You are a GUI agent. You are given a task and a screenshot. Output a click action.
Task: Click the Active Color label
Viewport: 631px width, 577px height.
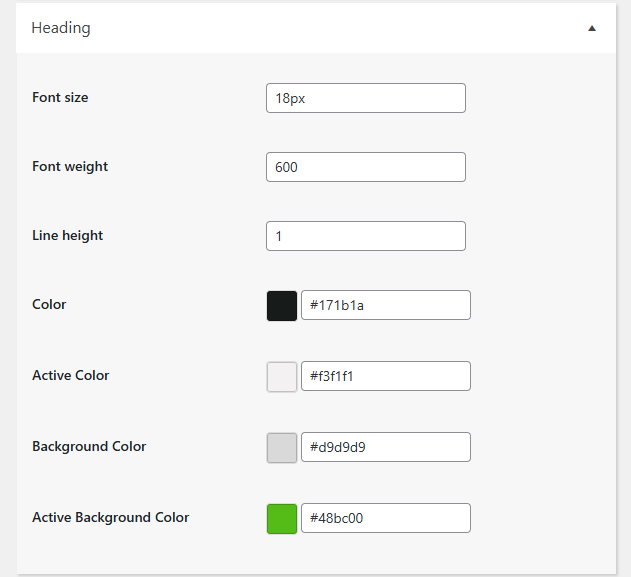(71, 375)
